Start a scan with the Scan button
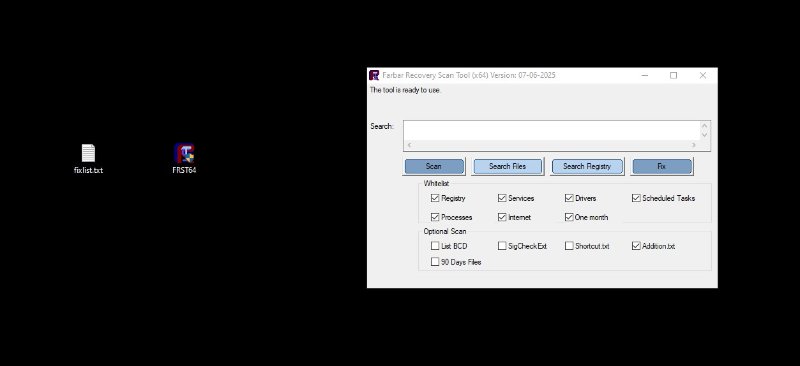The image size is (800, 366). pos(434,166)
